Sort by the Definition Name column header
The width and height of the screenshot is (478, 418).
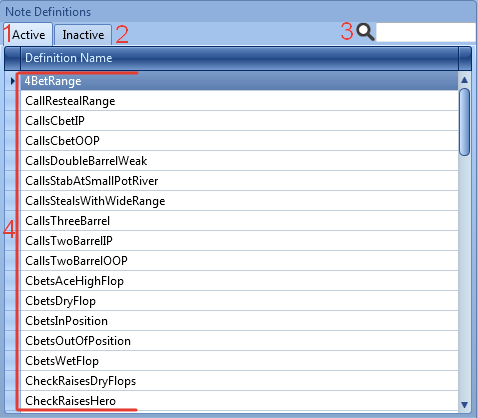click(239, 58)
